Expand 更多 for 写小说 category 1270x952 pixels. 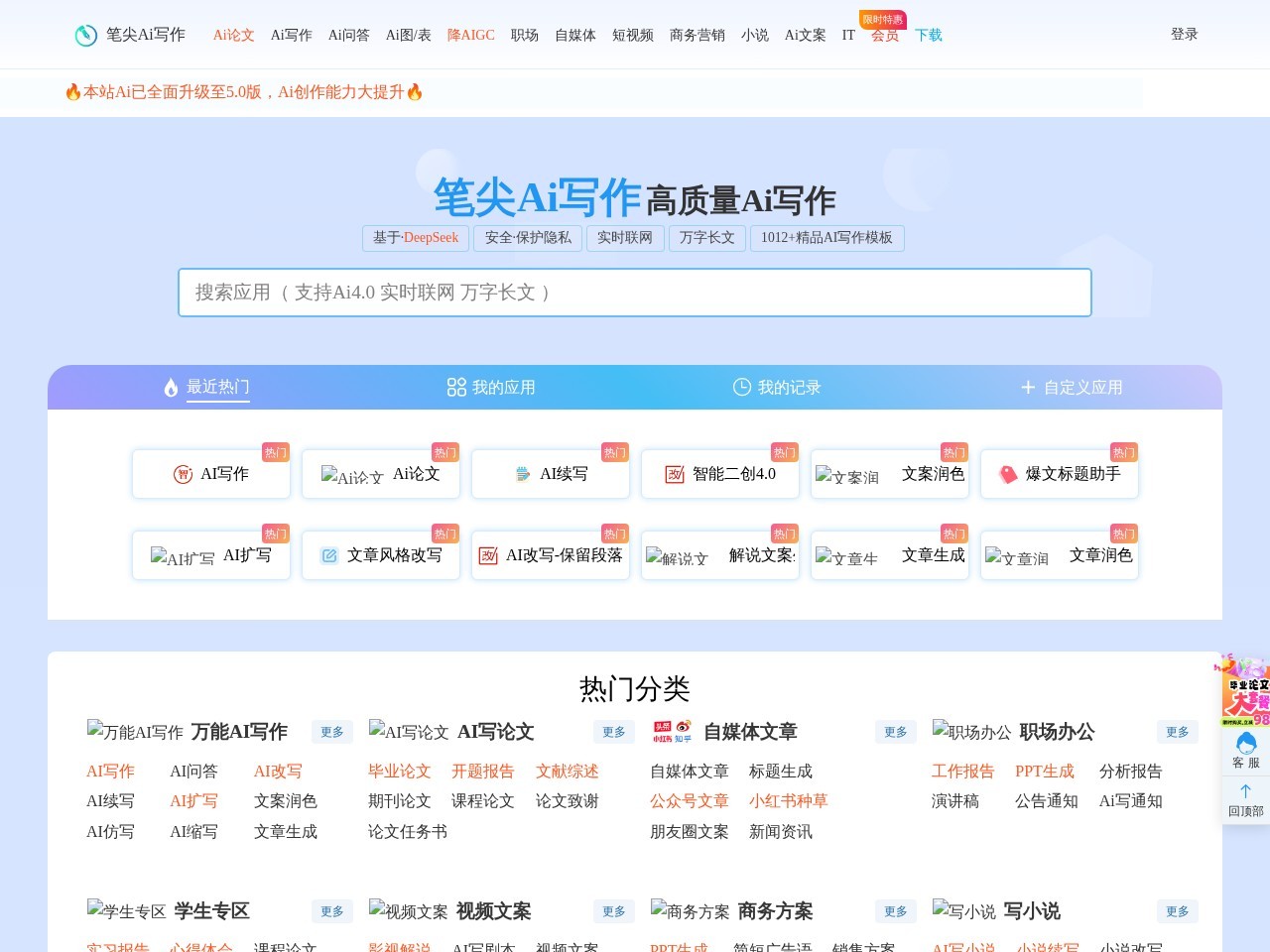pyautogui.click(x=1178, y=911)
